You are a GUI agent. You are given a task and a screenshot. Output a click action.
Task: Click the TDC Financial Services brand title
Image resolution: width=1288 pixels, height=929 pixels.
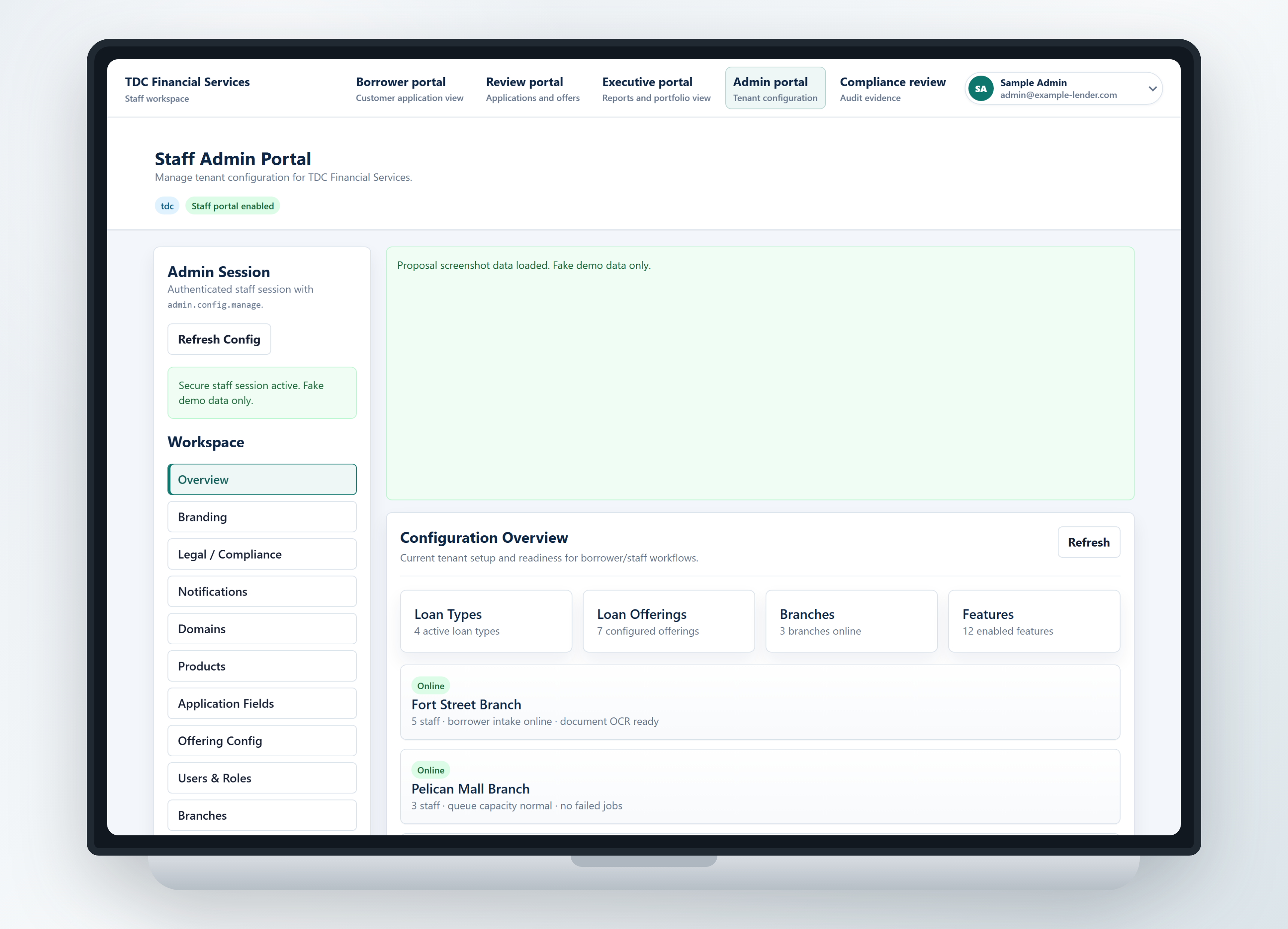tap(188, 82)
